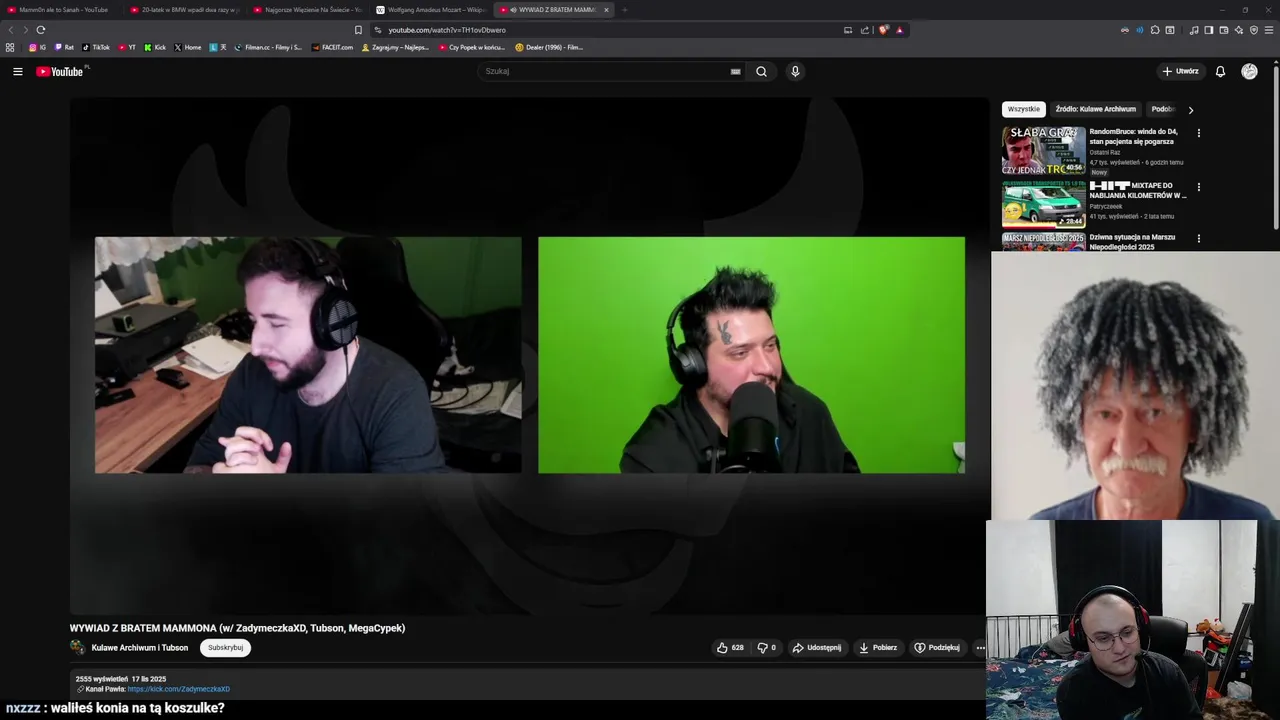Open browser sidebar panel icon
Image resolution: width=1280 pixels, height=720 pixels.
click(1208, 30)
